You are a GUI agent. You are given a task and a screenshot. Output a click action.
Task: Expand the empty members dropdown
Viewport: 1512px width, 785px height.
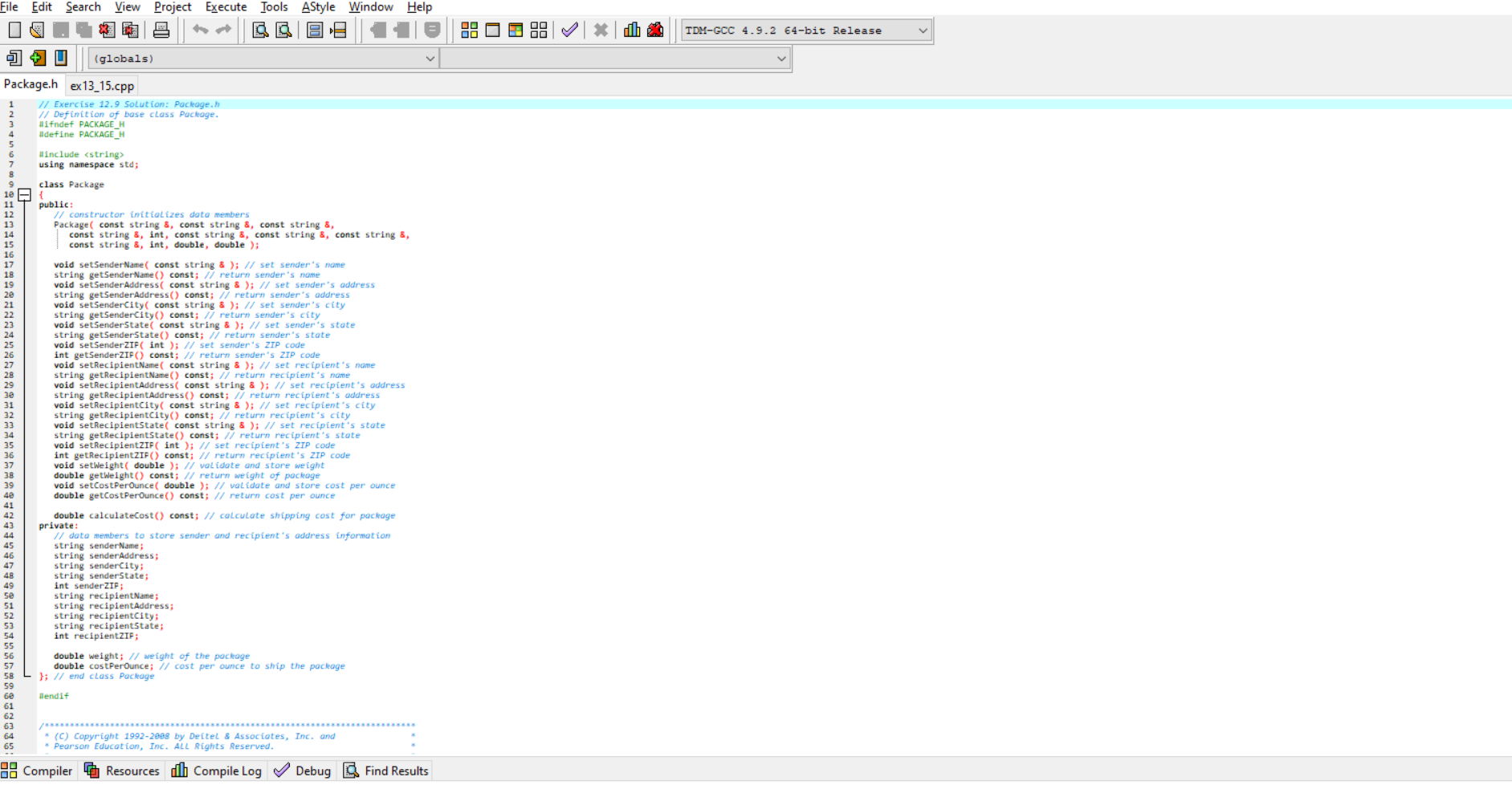click(x=780, y=58)
